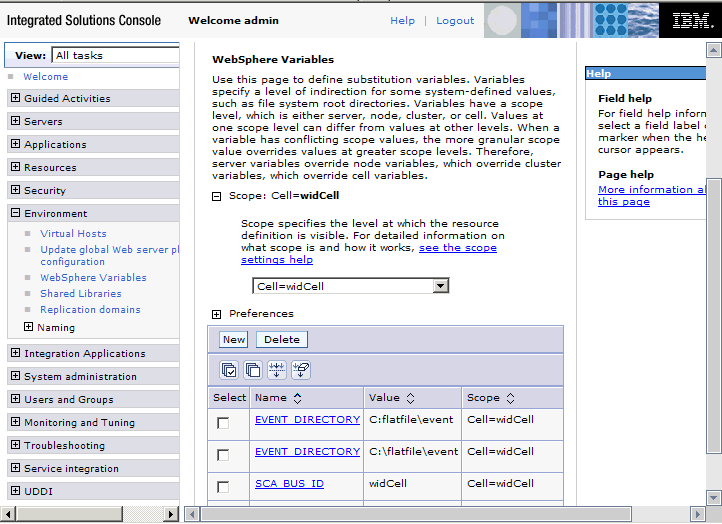Click the vertical scrollbar up arrow
Screen dimensions: 722x524
[x=714, y=50]
